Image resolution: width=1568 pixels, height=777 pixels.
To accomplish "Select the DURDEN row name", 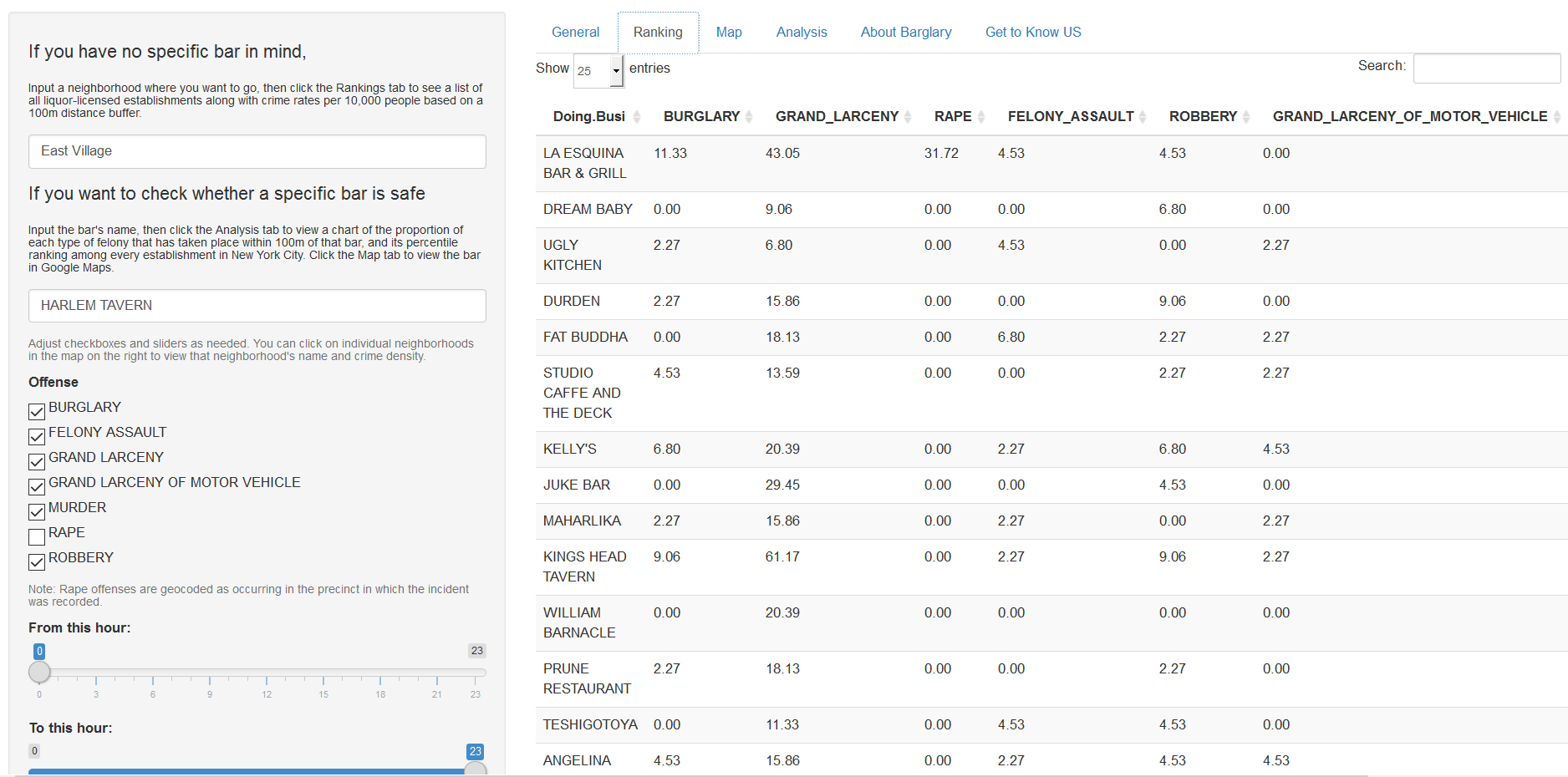I will click(572, 302).
